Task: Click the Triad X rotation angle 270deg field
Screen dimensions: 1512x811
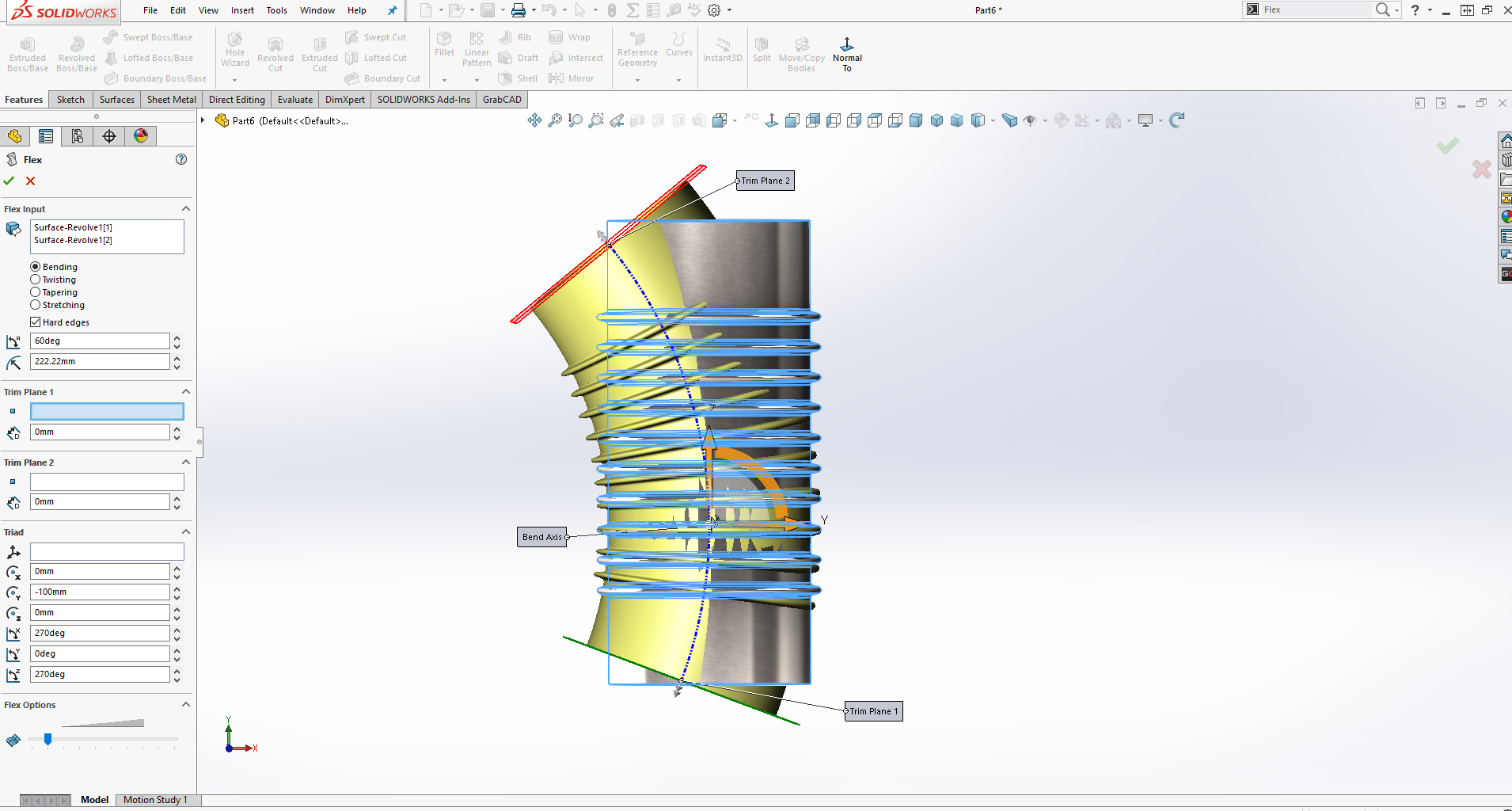Action: [x=100, y=634]
